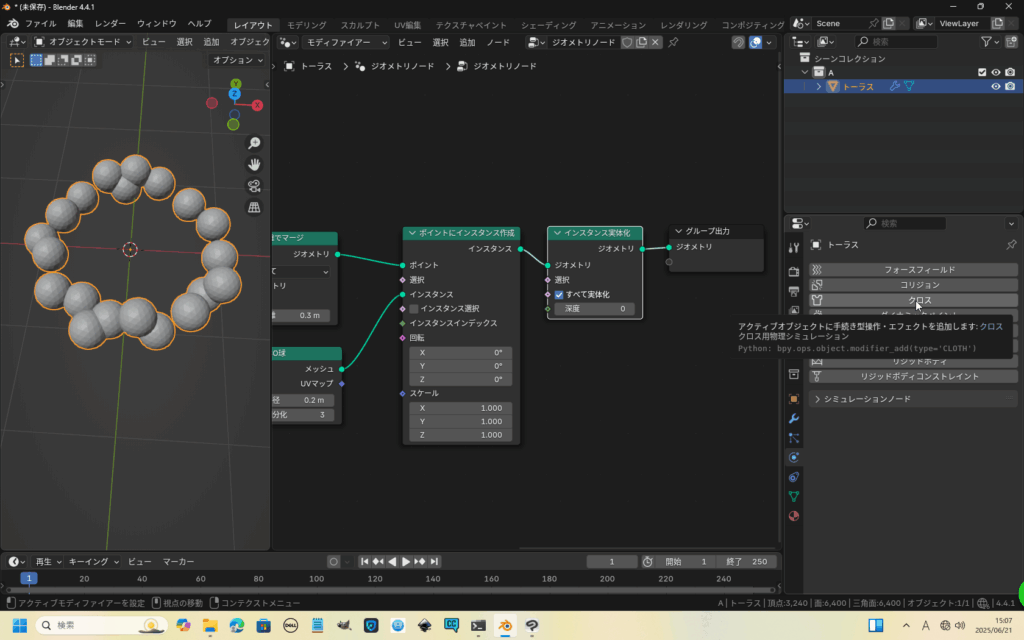Collapse the ポイントにインスタンス作成 node
Screen dimensions: 1024x640
[412, 233]
